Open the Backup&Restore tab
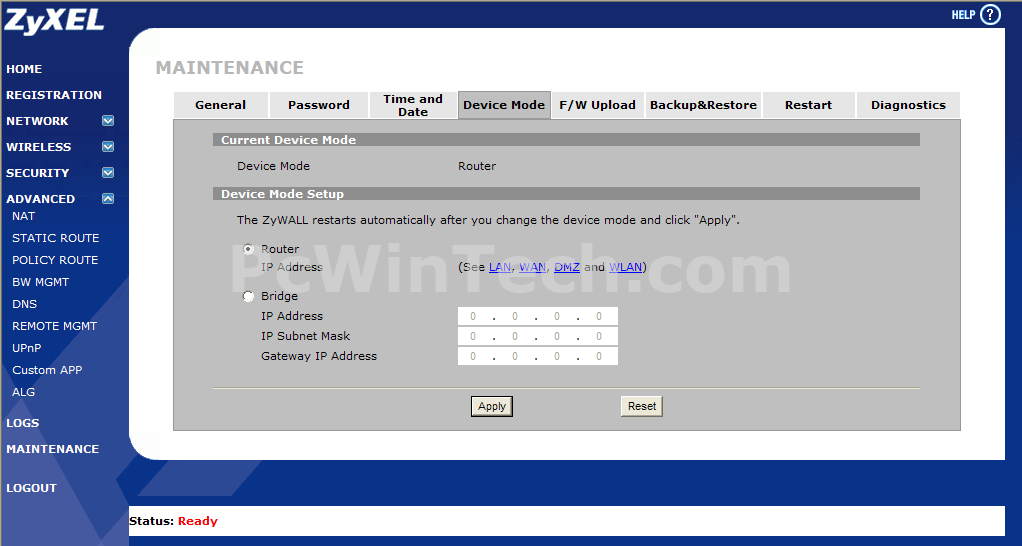Image resolution: width=1022 pixels, height=546 pixels. pyautogui.click(x=703, y=105)
